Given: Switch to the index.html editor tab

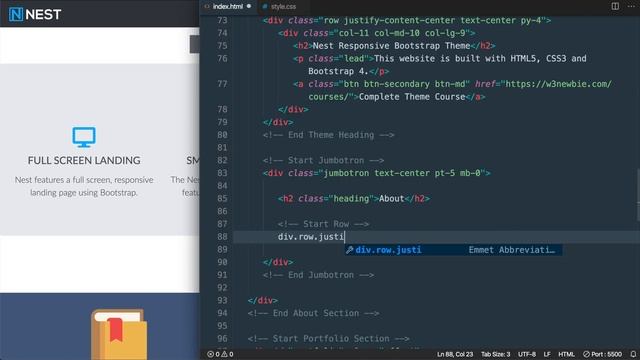Looking at the screenshot, I should 227,7.
